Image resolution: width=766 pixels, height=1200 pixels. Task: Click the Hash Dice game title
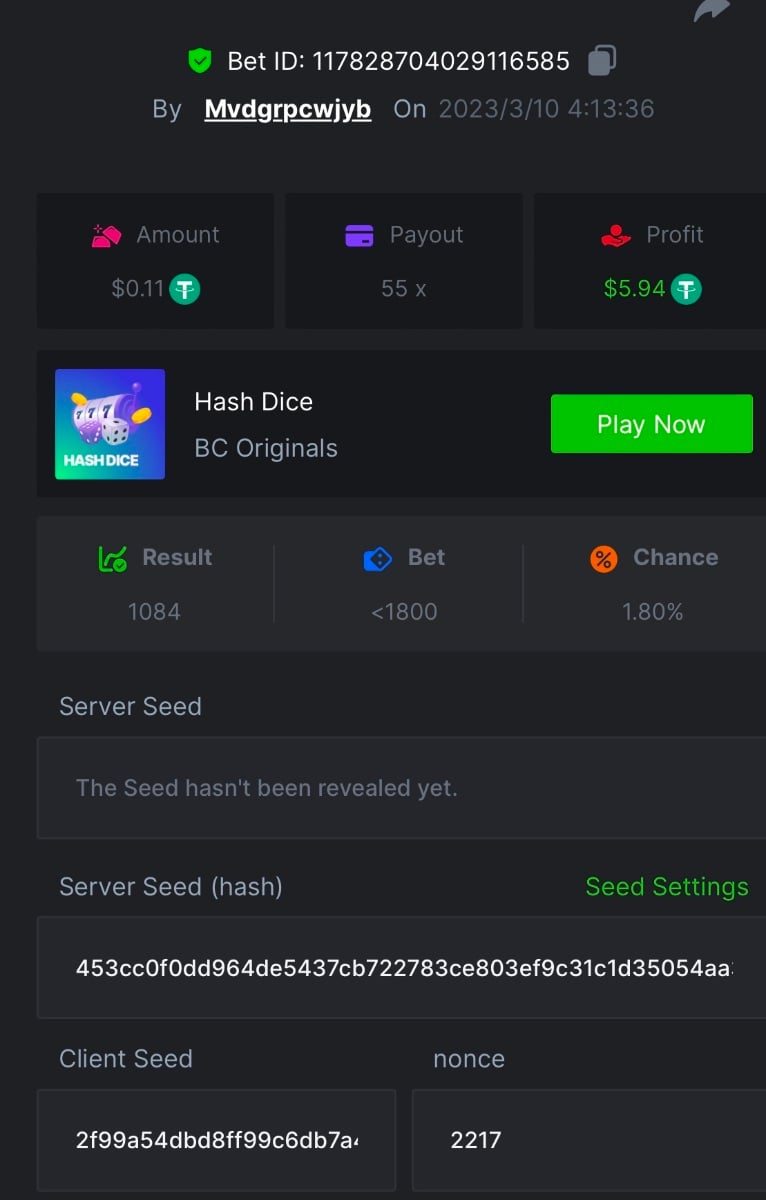pos(253,402)
